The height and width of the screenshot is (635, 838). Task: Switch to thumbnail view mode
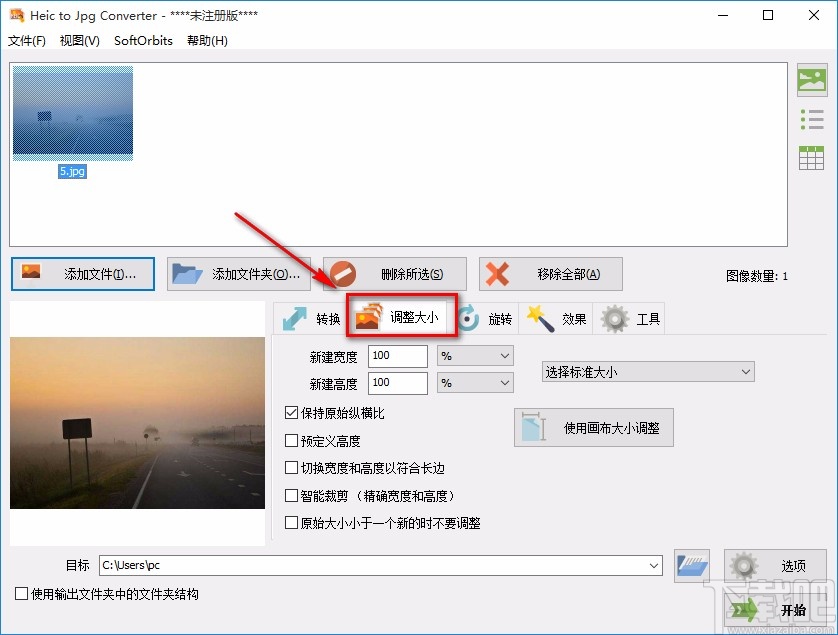tap(812, 79)
